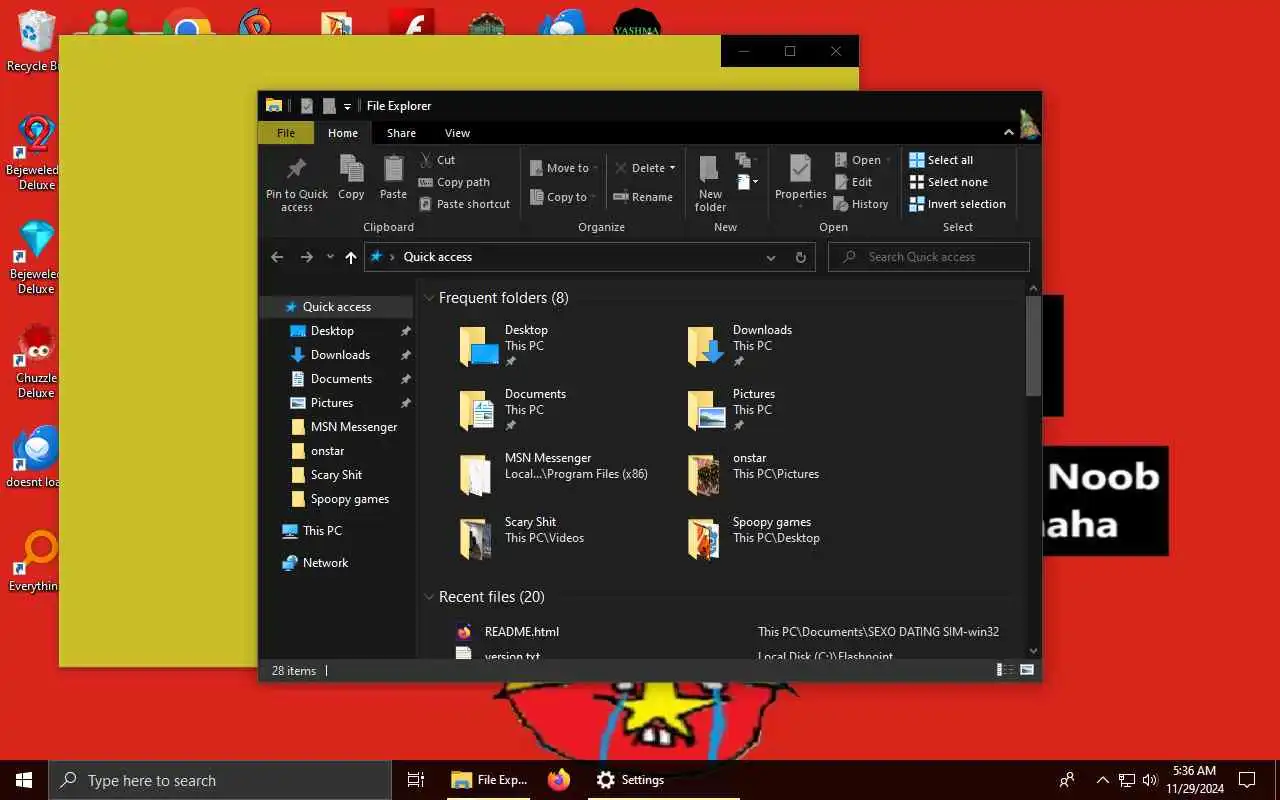This screenshot has width=1280, height=800.
Task: Open Settings from the taskbar
Action: (x=630, y=780)
